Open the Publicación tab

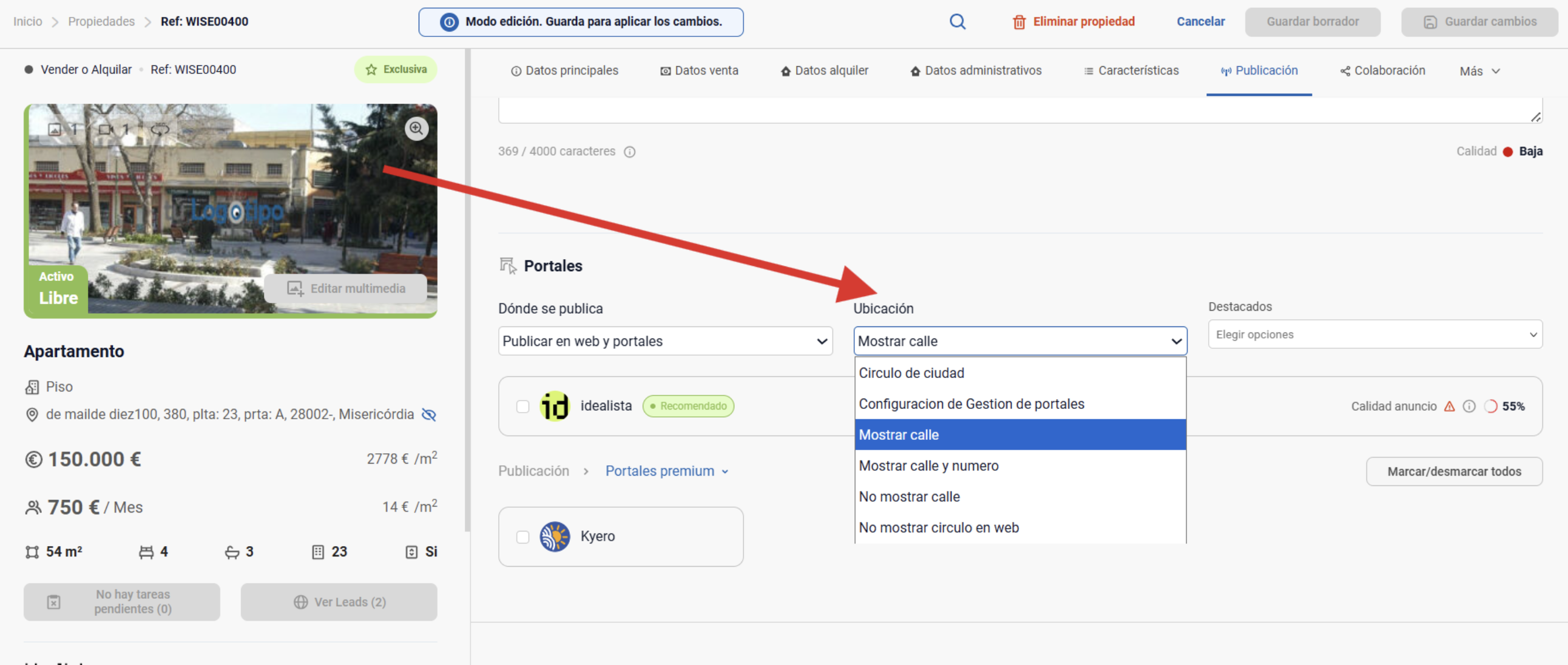pyautogui.click(x=1259, y=71)
